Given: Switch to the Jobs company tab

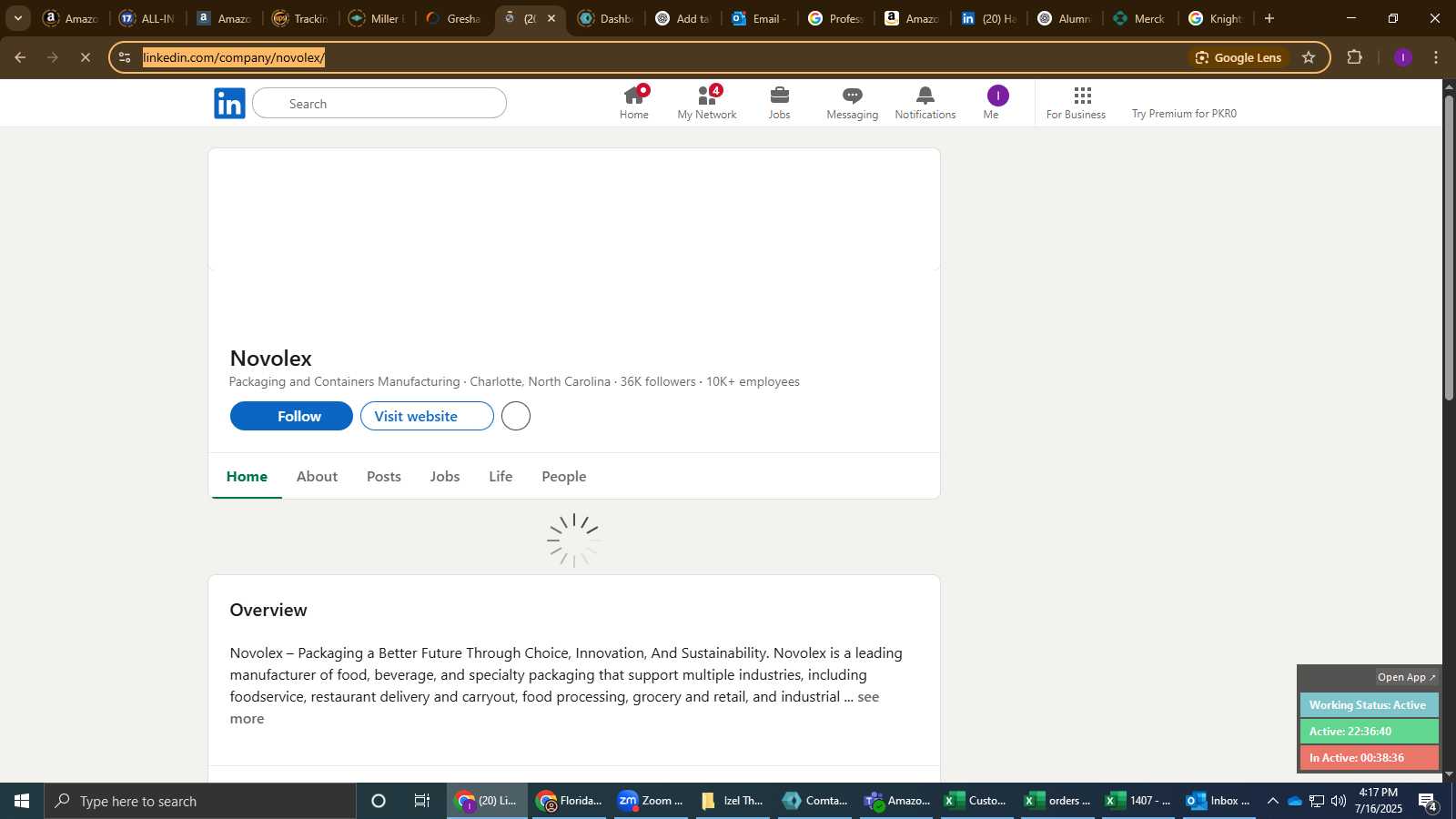Looking at the screenshot, I should 445,476.
